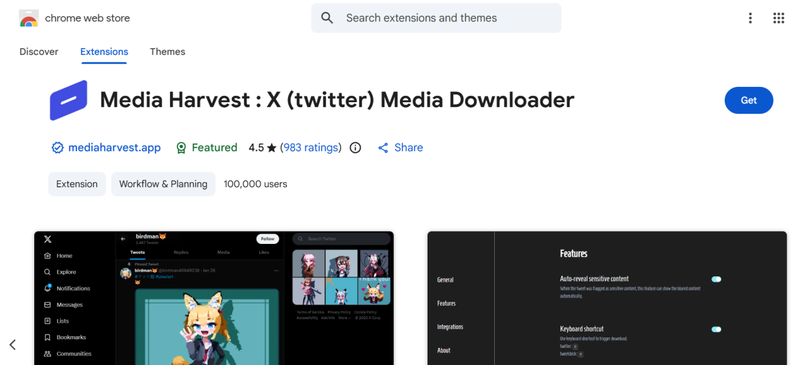The width and height of the screenshot is (800, 365).
Task: Visit the mediaharvest.app publisher link
Action: point(114,148)
